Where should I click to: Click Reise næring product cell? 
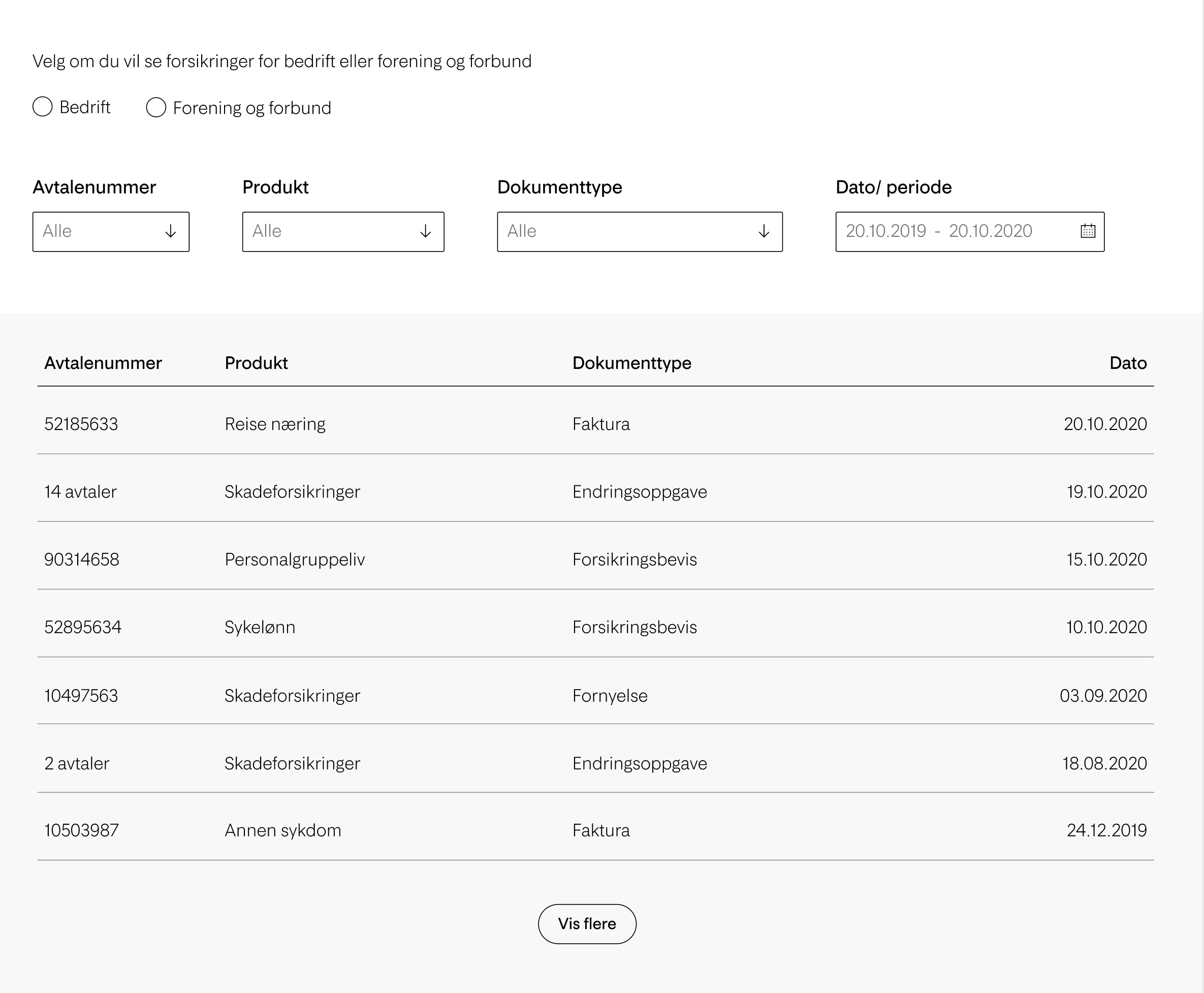point(275,424)
